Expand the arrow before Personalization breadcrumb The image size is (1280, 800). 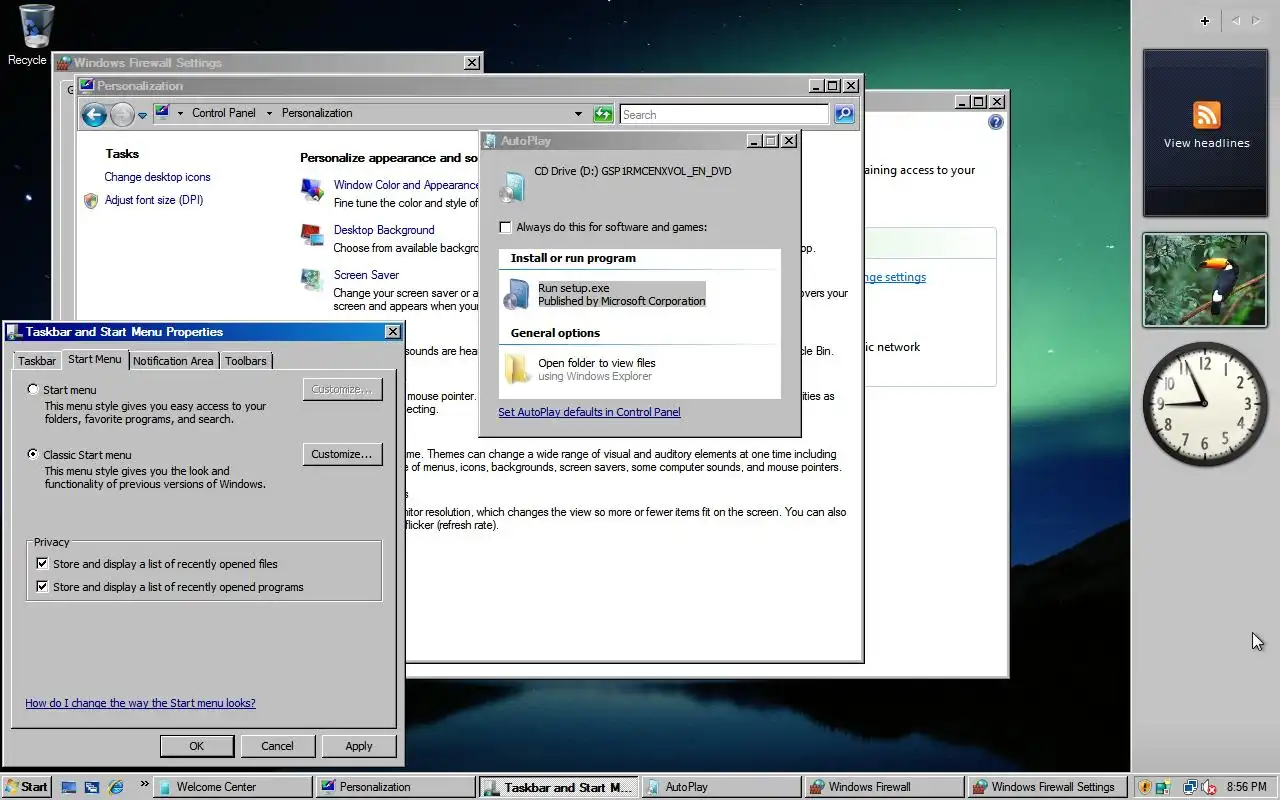[269, 113]
